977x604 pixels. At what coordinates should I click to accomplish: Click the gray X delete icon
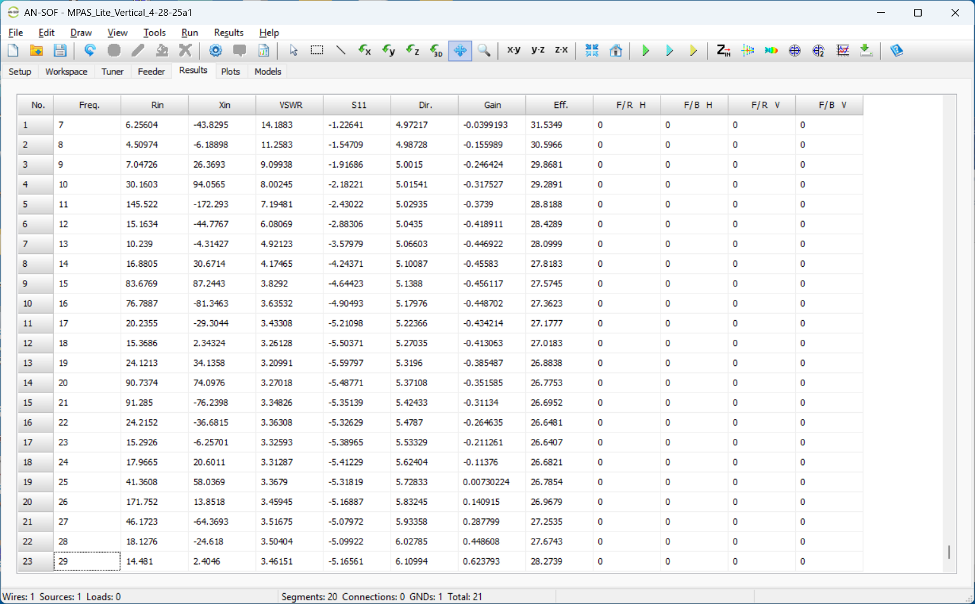(x=185, y=51)
